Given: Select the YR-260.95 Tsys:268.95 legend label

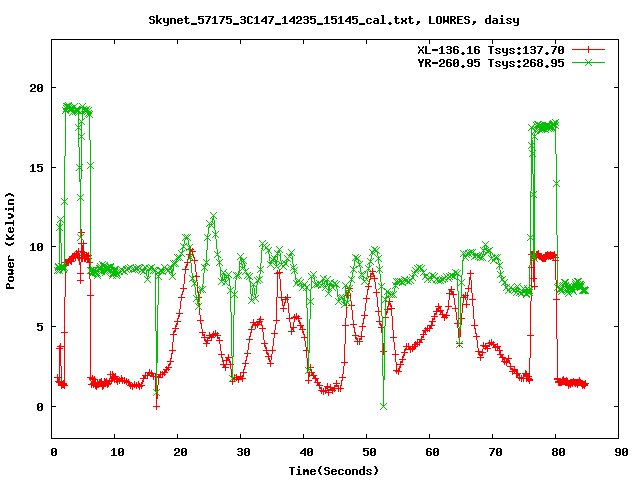Looking at the screenshot, I should point(491,63).
